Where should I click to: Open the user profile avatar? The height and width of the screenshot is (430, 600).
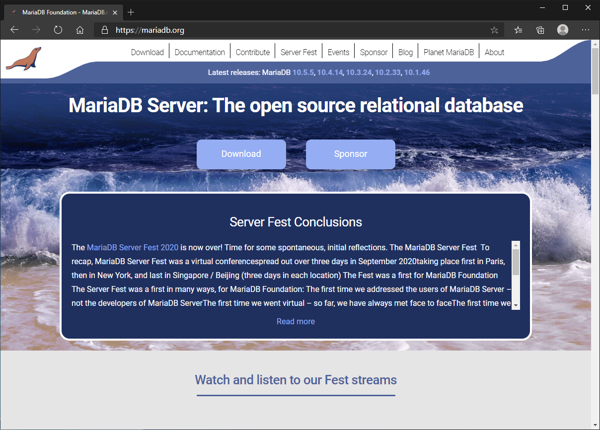tap(563, 30)
